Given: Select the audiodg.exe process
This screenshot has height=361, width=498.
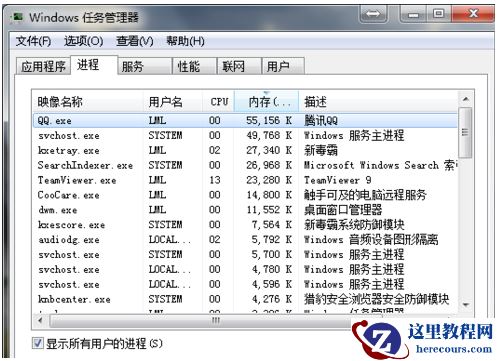Looking at the screenshot, I should [x=245, y=240].
